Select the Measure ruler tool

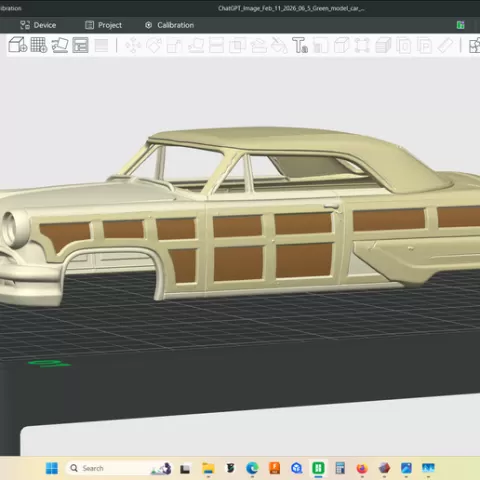445,45
